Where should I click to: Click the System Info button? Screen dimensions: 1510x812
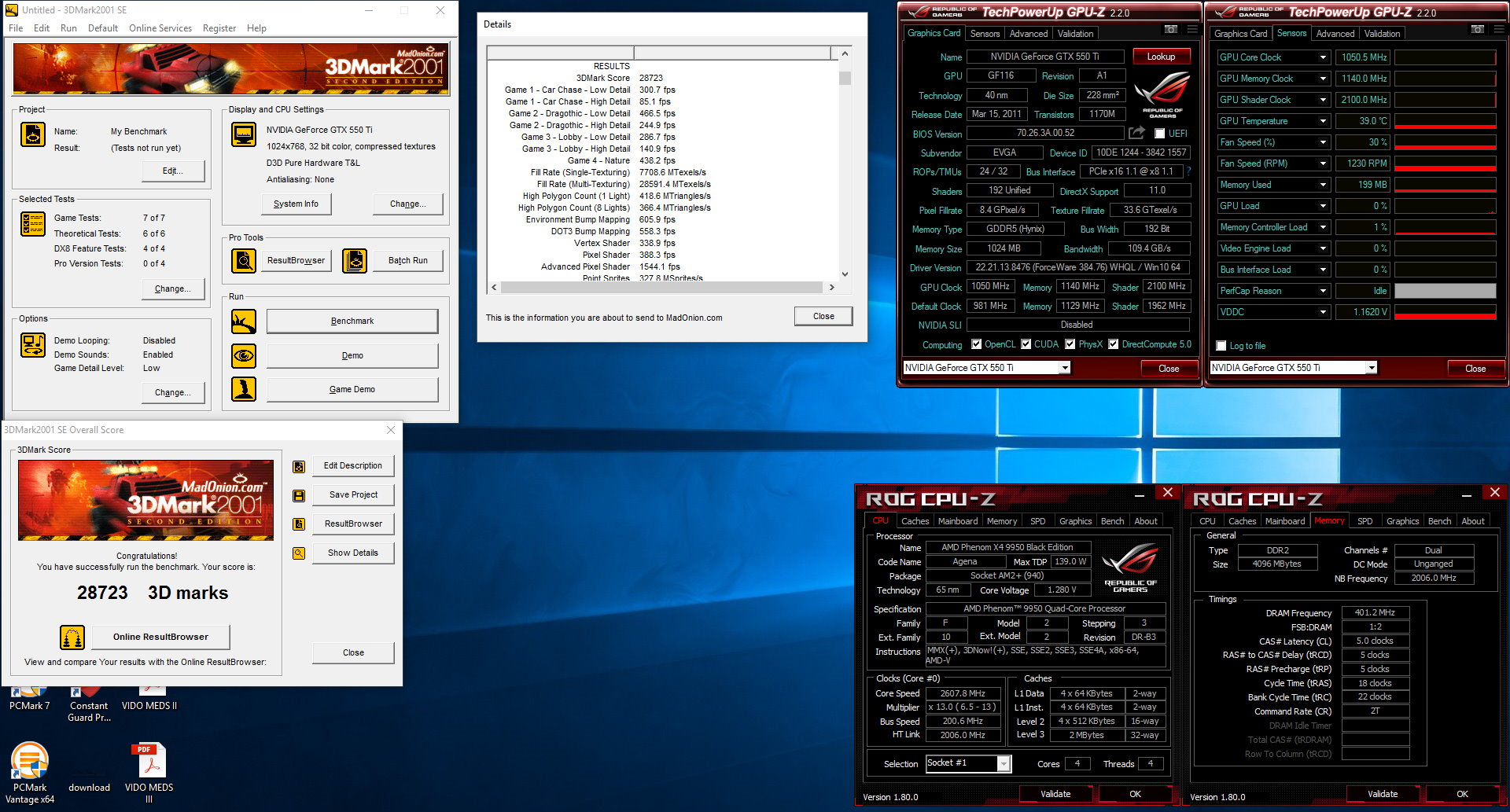[296, 204]
